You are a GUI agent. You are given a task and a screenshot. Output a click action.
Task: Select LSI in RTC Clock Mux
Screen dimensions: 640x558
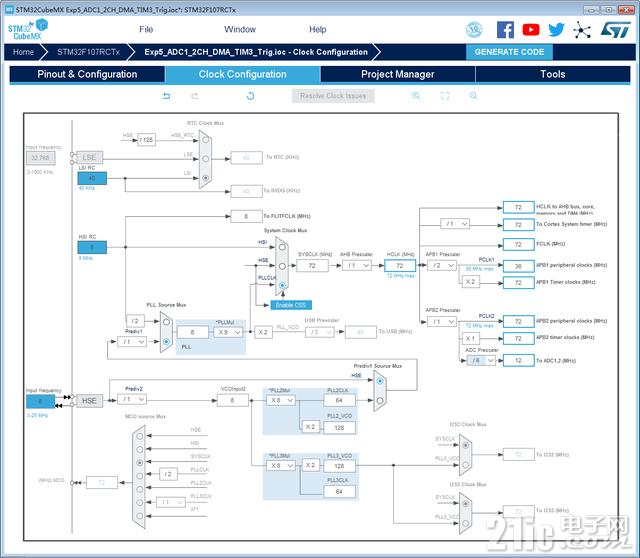(x=206, y=178)
